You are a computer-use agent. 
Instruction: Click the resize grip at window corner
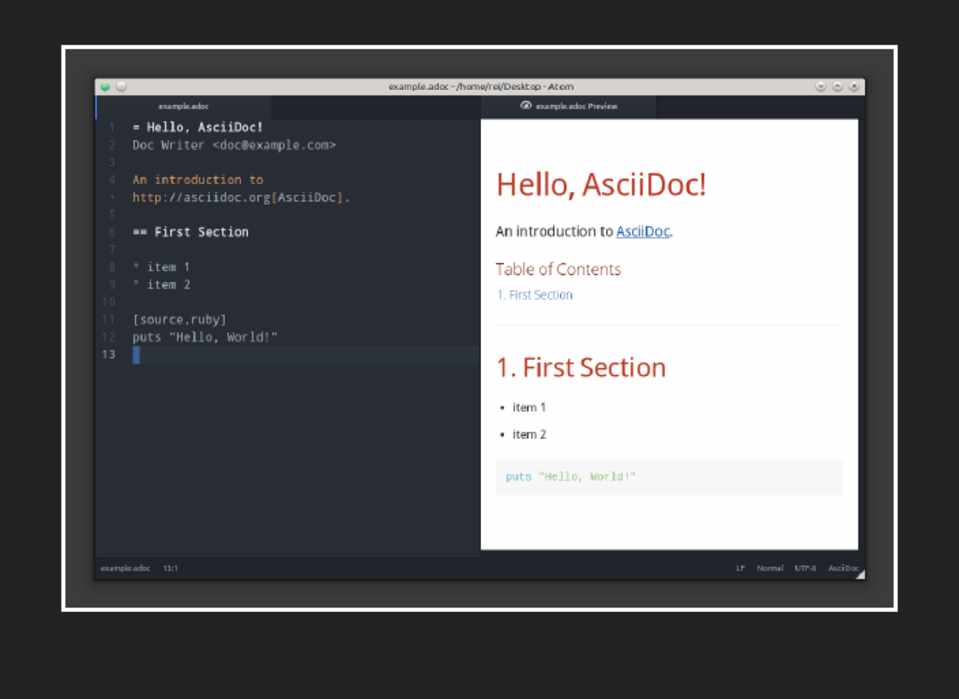pyautogui.click(x=859, y=573)
